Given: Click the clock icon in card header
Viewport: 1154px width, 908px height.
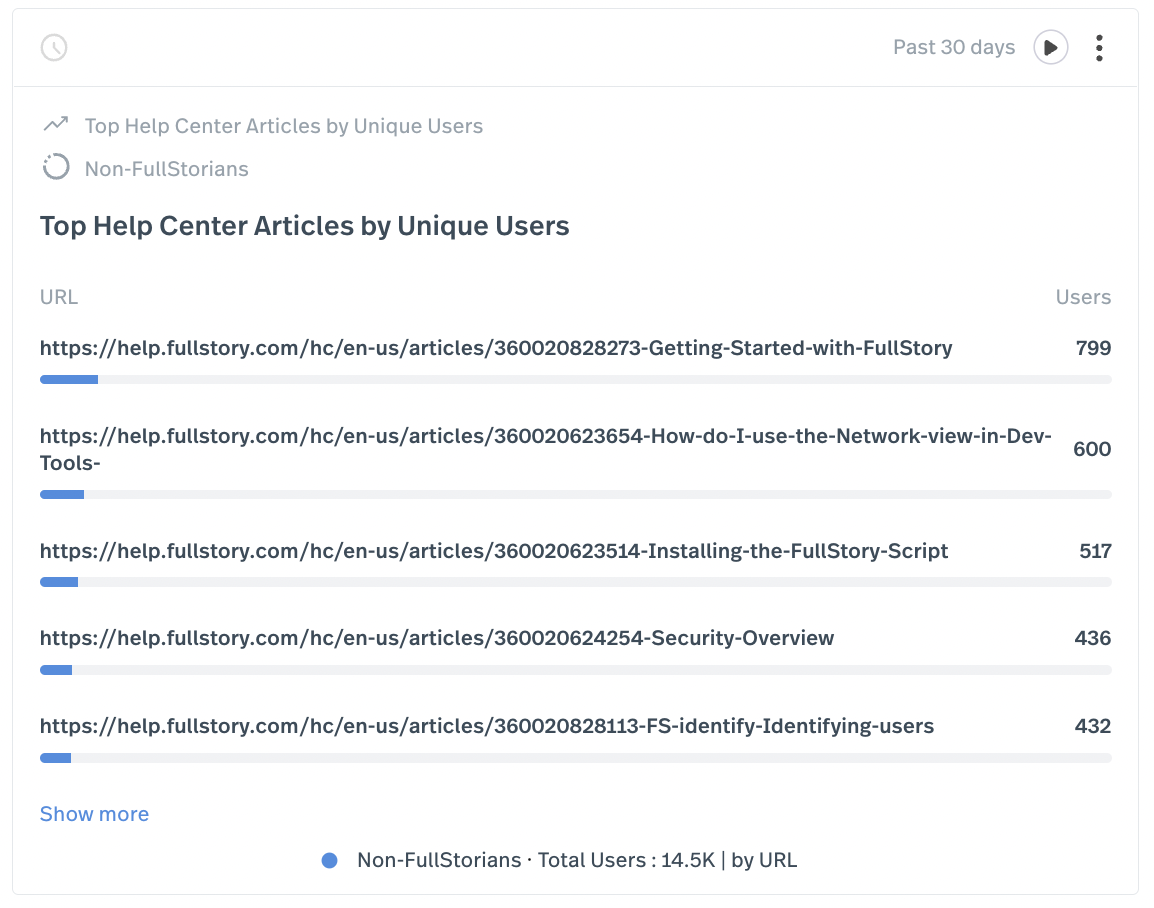Looking at the screenshot, I should (x=54, y=47).
